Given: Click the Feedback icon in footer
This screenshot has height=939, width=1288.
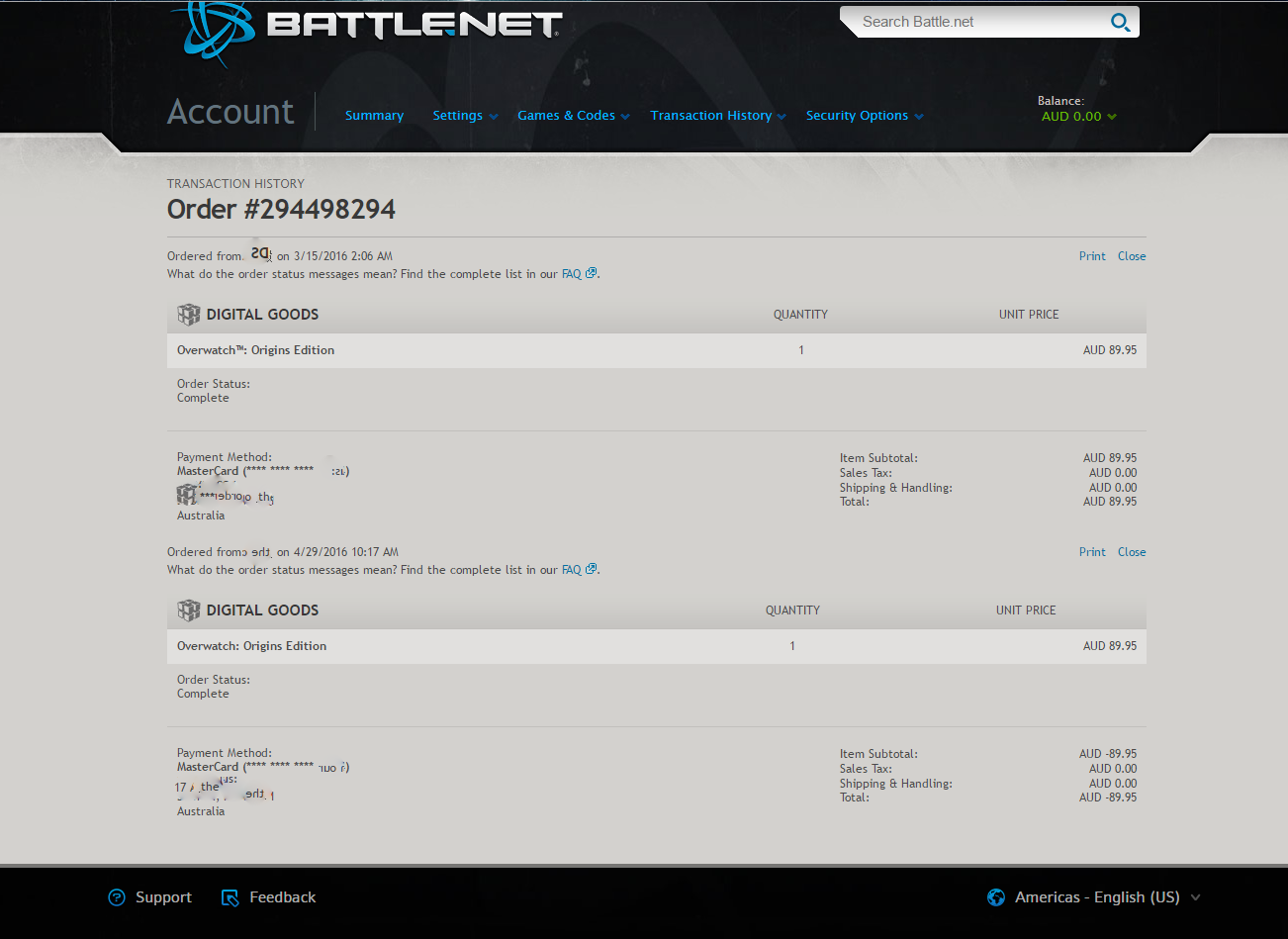Looking at the screenshot, I should (230, 897).
